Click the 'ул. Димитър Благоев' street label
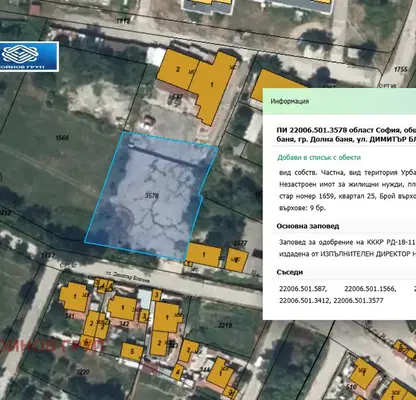416x400 pixels. [129, 278]
